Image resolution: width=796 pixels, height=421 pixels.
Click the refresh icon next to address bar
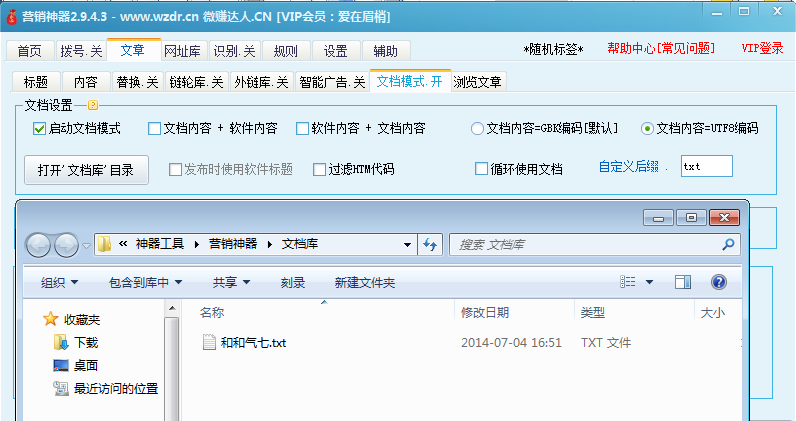pos(430,244)
